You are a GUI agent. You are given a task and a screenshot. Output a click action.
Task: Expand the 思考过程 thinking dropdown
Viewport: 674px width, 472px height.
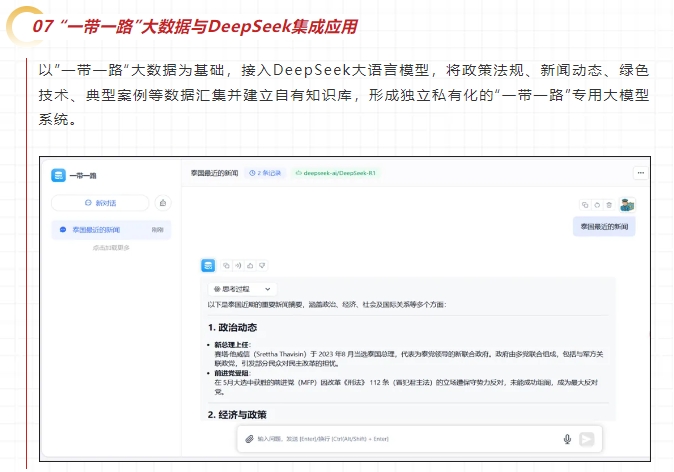(x=242, y=289)
